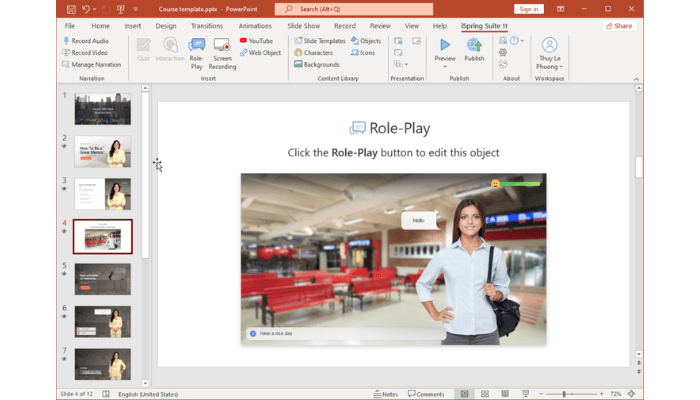Expand Undo history dropdown arrow
700x400 pixels.
[x=94, y=9]
